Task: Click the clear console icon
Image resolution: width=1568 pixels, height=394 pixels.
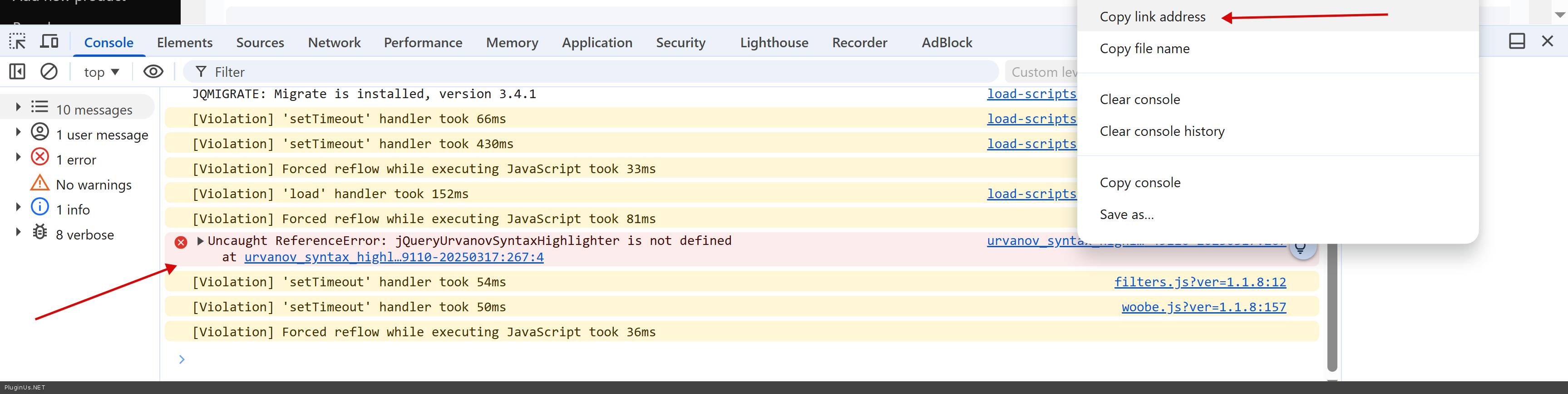Action: 49,72
